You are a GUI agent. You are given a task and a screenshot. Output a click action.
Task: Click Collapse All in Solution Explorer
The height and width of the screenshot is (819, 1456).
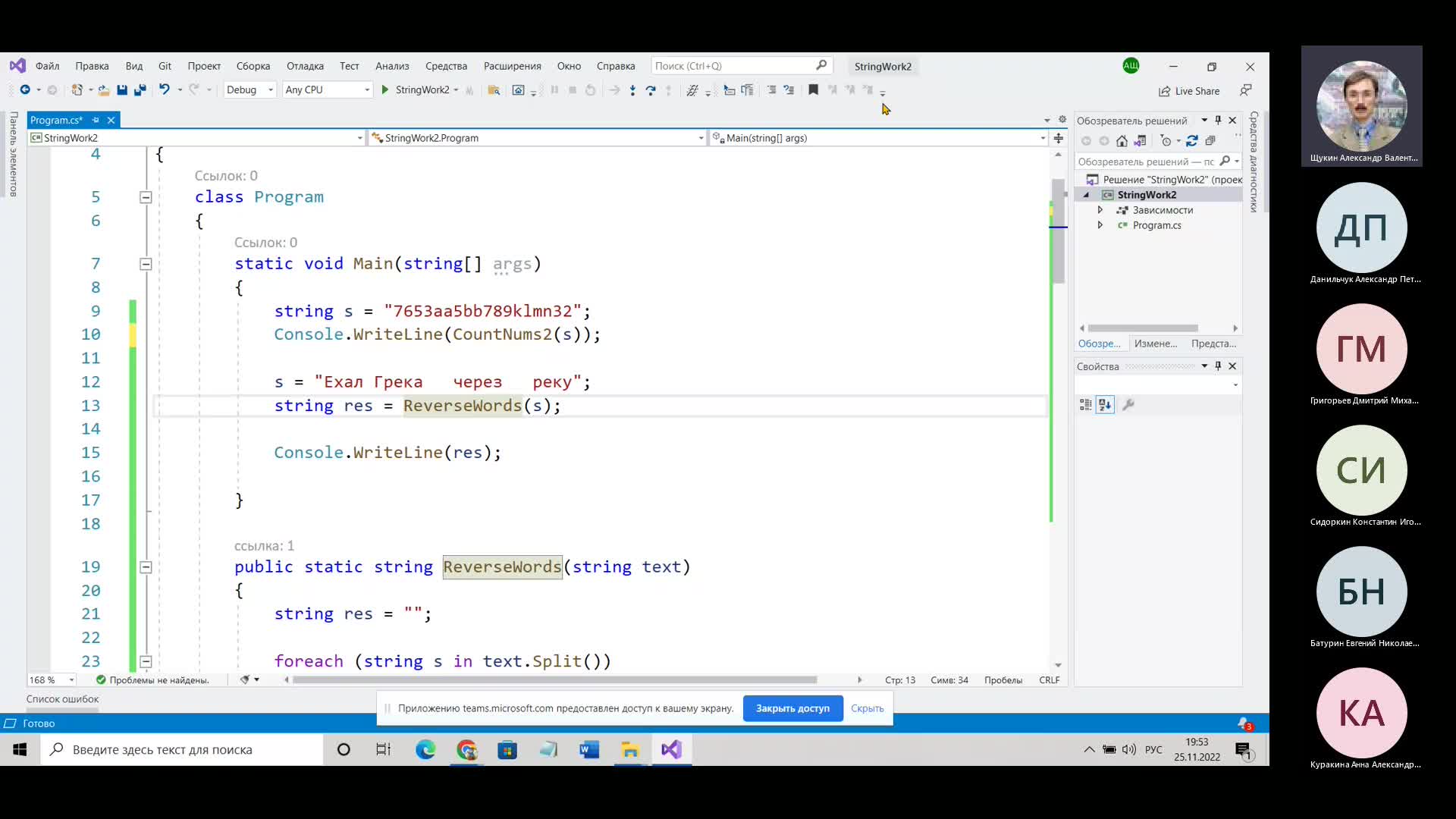pos(1210,141)
